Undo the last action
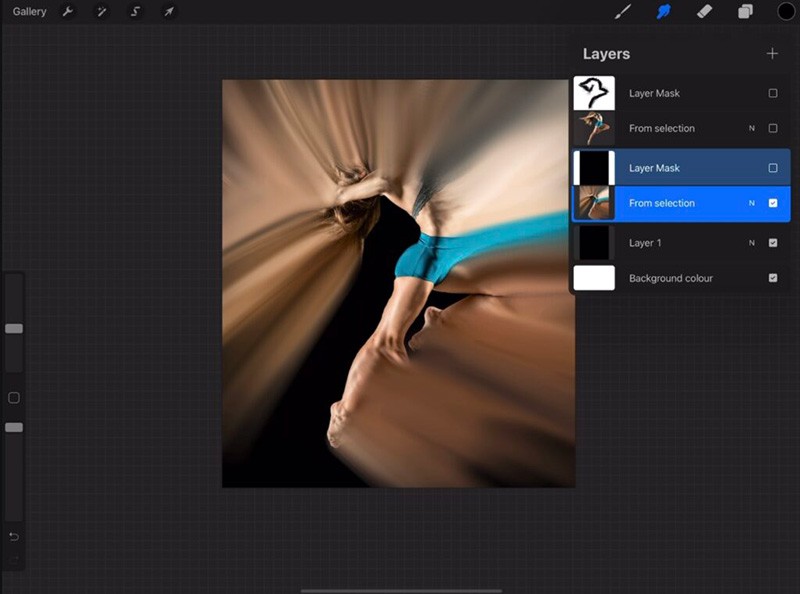Image resolution: width=800 pixels, height=594 pixels. 14,538
